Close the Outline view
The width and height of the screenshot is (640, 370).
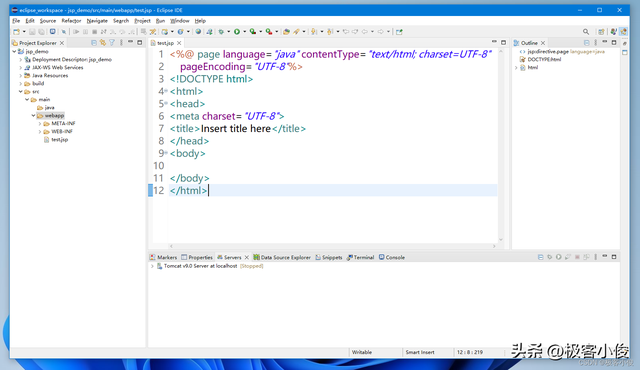(543, 43)
